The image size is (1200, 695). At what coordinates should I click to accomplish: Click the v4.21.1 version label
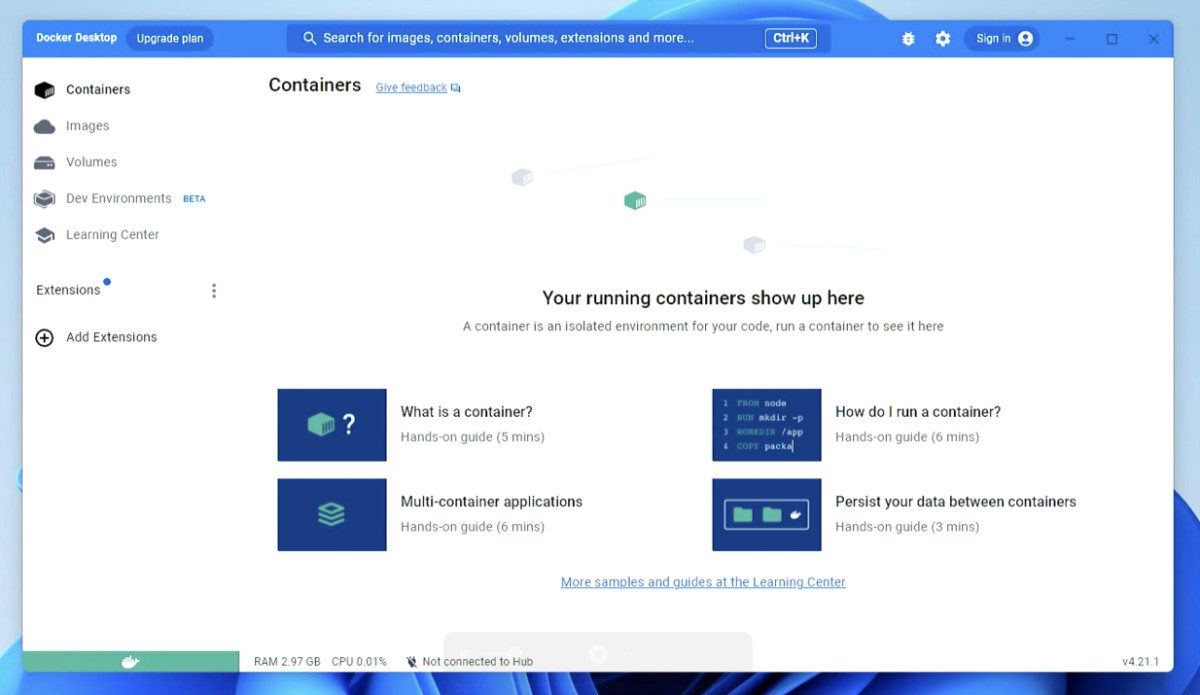click(x=1141, y=662)
